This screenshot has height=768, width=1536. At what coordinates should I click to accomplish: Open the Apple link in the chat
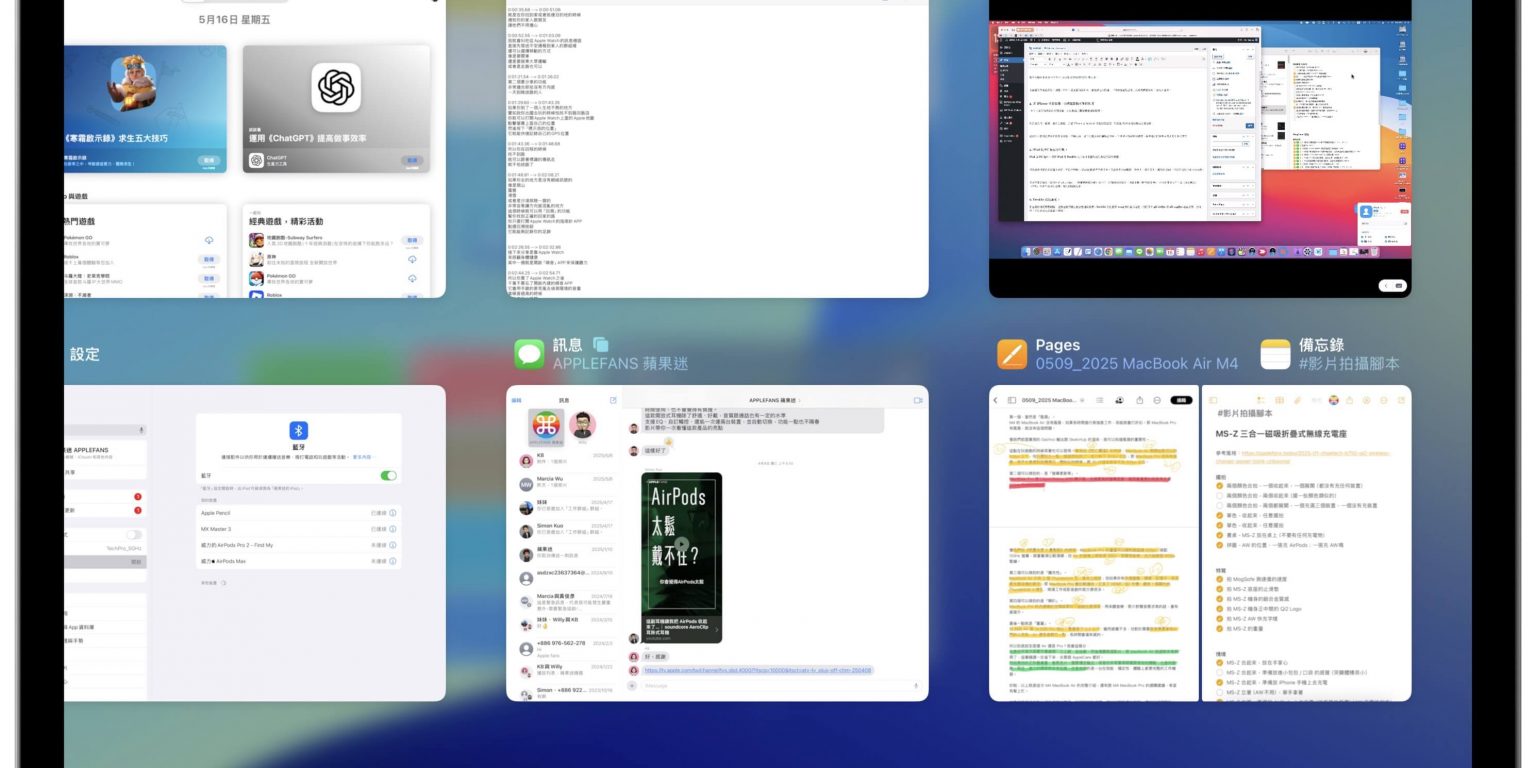757,670
